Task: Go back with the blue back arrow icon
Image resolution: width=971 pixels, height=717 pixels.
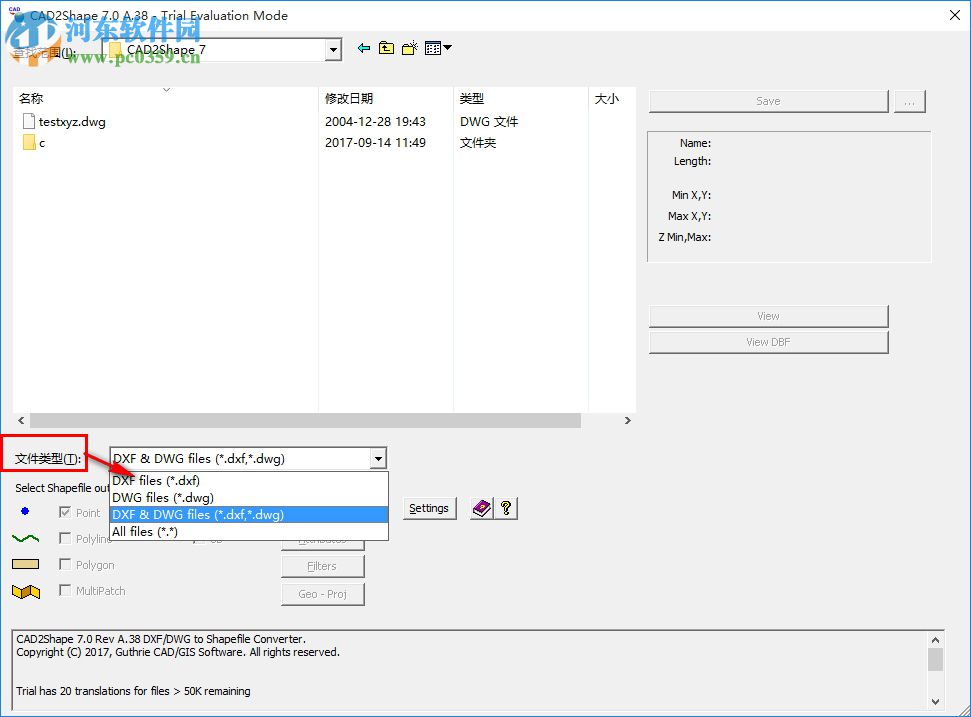Action: [366, 47]
